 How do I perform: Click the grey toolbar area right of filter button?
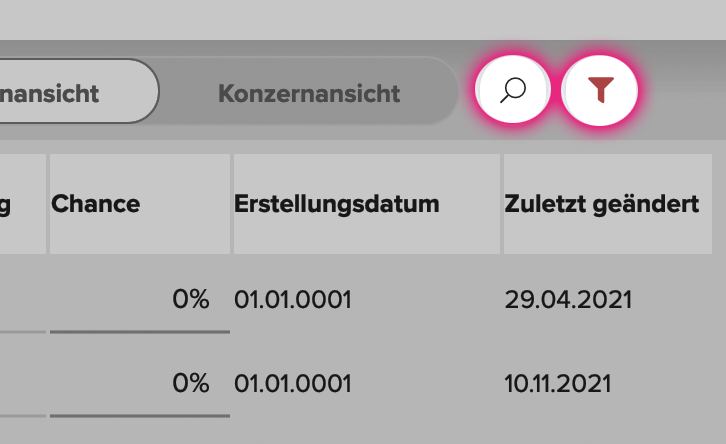683,90
